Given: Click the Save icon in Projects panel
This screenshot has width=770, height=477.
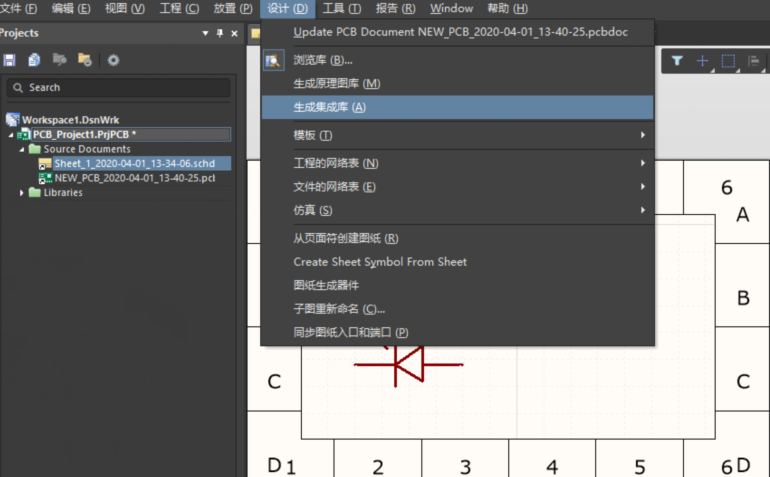Looking at the screenshot, I should pyautogui.click(x=9, y=60).
